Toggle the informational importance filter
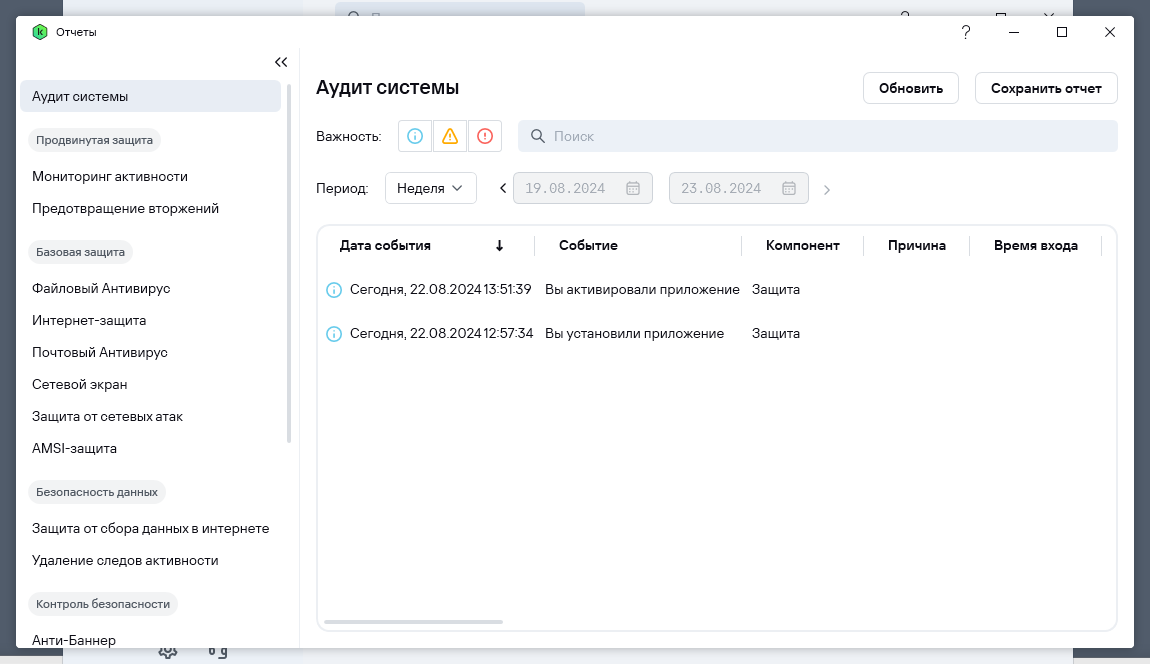The height and width of the screenshot is (664, 1150). pos(415,136)
